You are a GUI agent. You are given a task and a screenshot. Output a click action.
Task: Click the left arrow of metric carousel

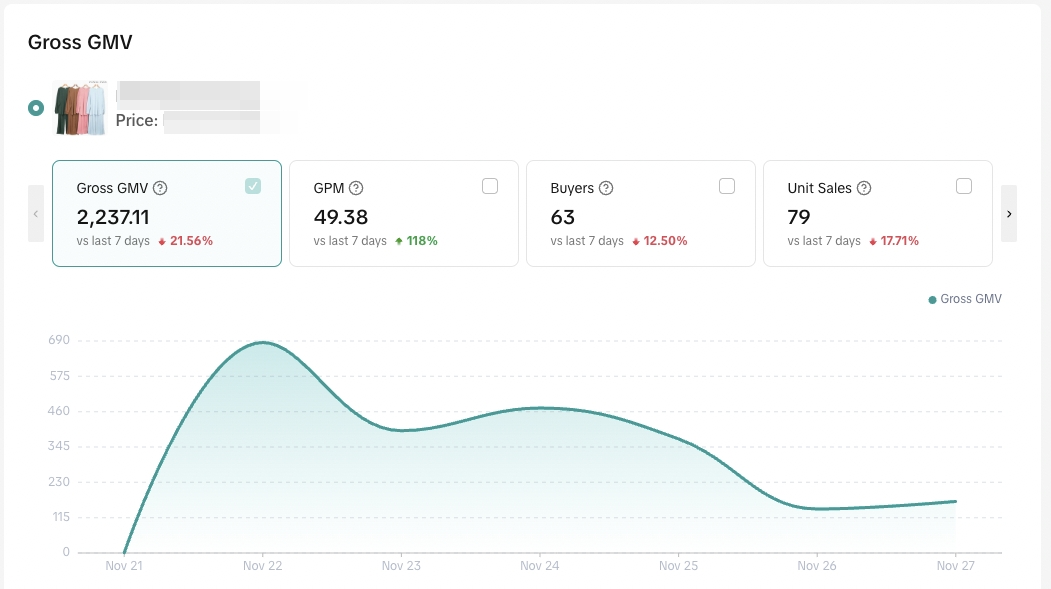click(x=36, y=213)
